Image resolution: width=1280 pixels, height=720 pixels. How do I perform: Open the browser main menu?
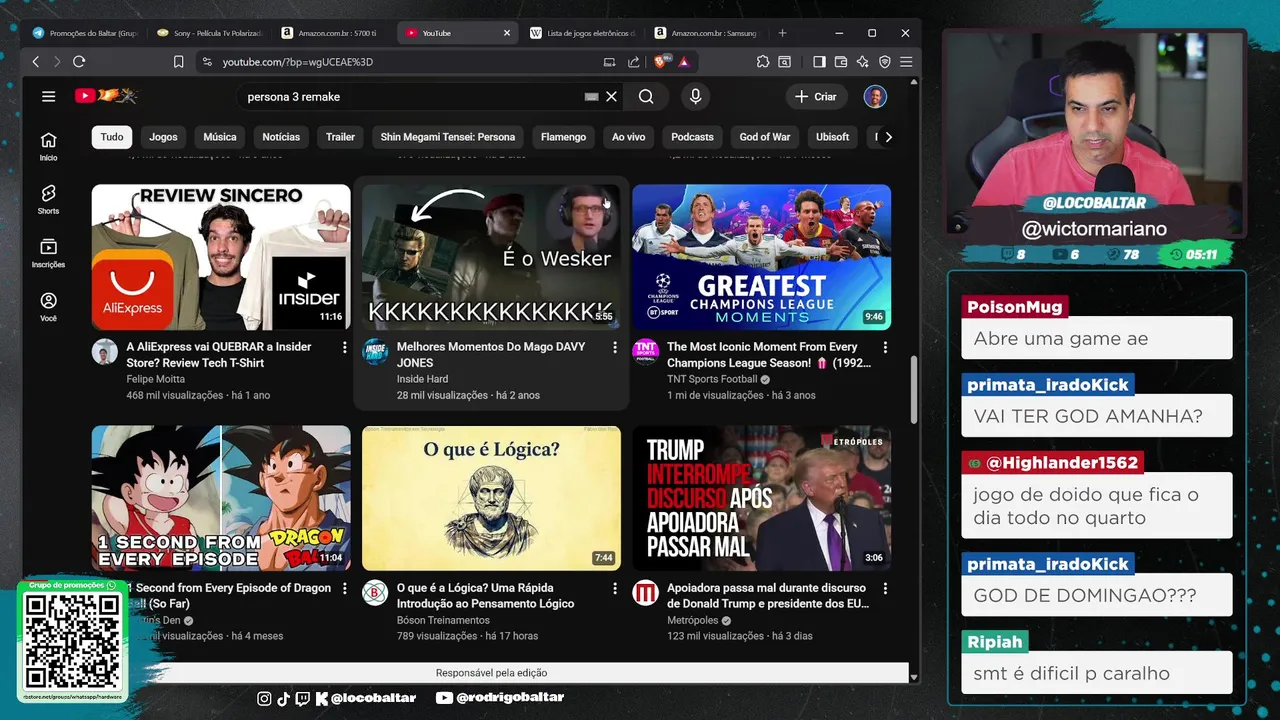coord(906,62)
